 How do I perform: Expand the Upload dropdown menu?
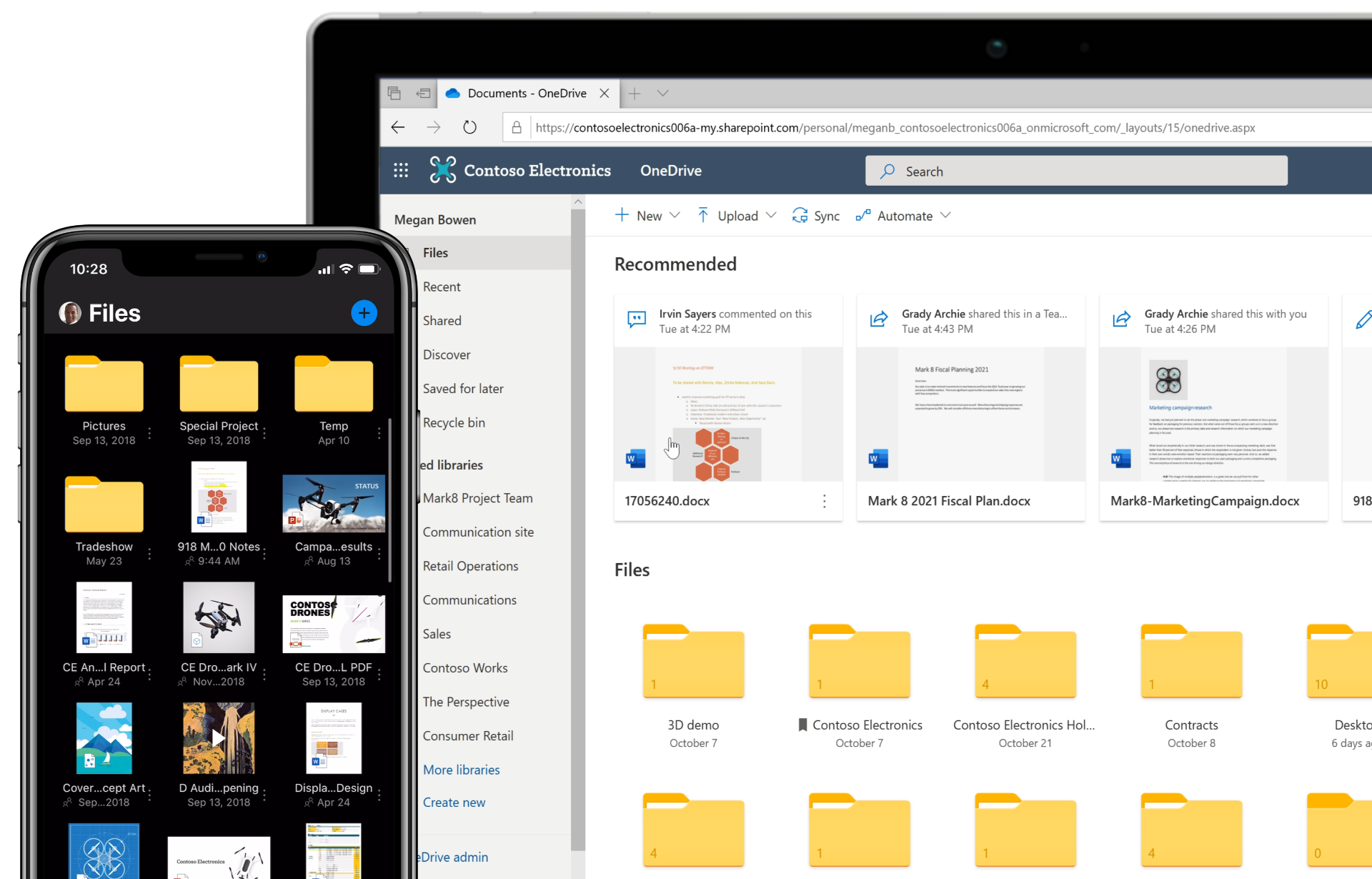click(x=771, y=216)
